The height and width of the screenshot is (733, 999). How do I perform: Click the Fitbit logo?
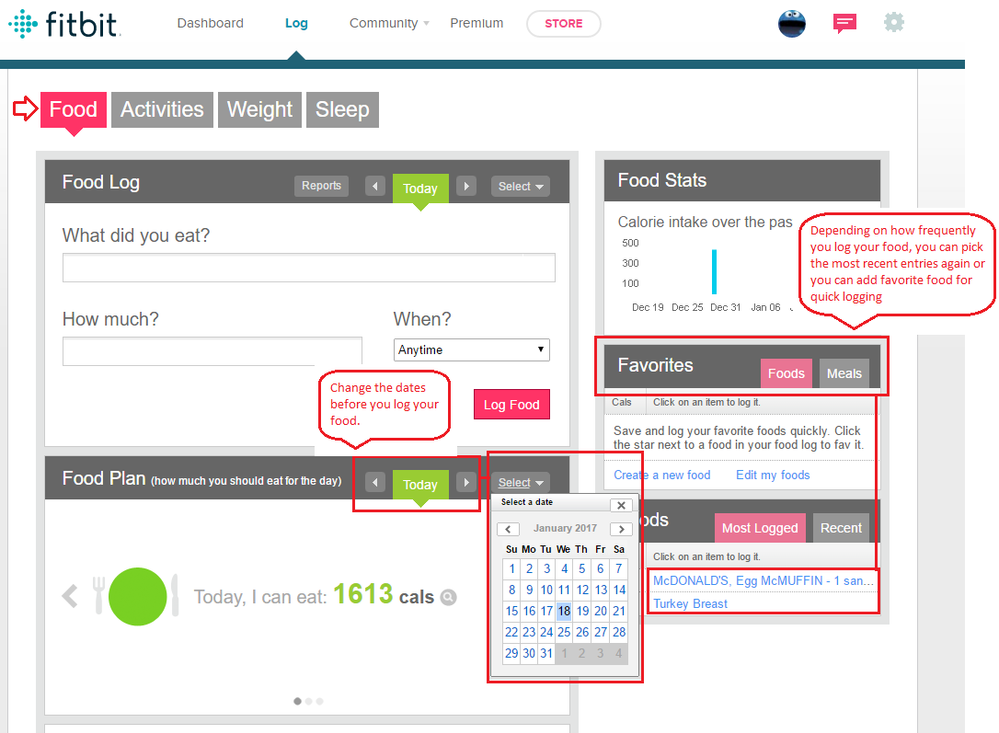[x=65, y=23]
